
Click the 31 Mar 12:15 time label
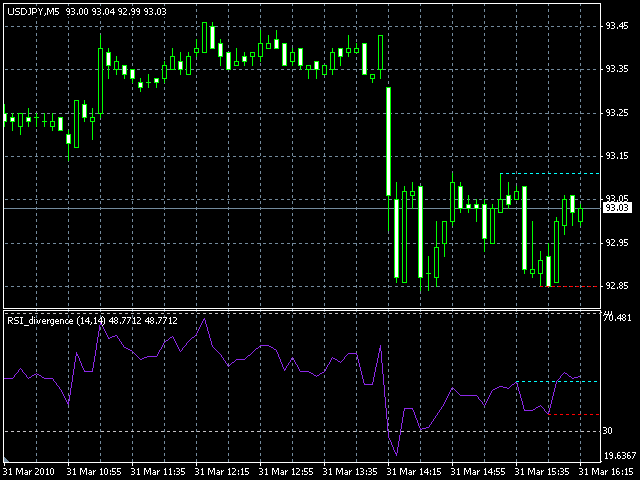pos(222,472)
